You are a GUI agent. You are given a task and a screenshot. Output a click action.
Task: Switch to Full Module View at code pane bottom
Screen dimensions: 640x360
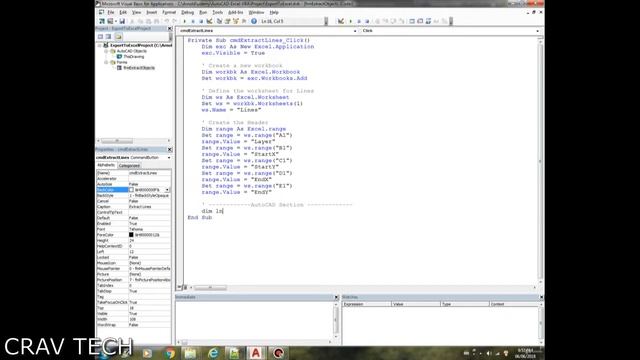tap(185, 288)
